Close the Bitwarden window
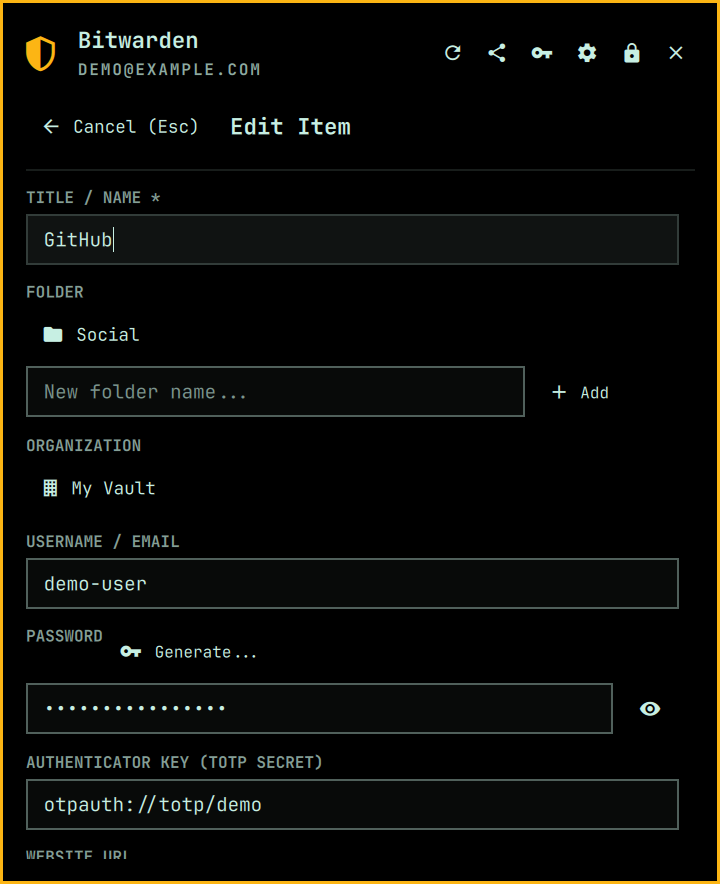Viewport: 720px width, 884px height. pos(676,53)
